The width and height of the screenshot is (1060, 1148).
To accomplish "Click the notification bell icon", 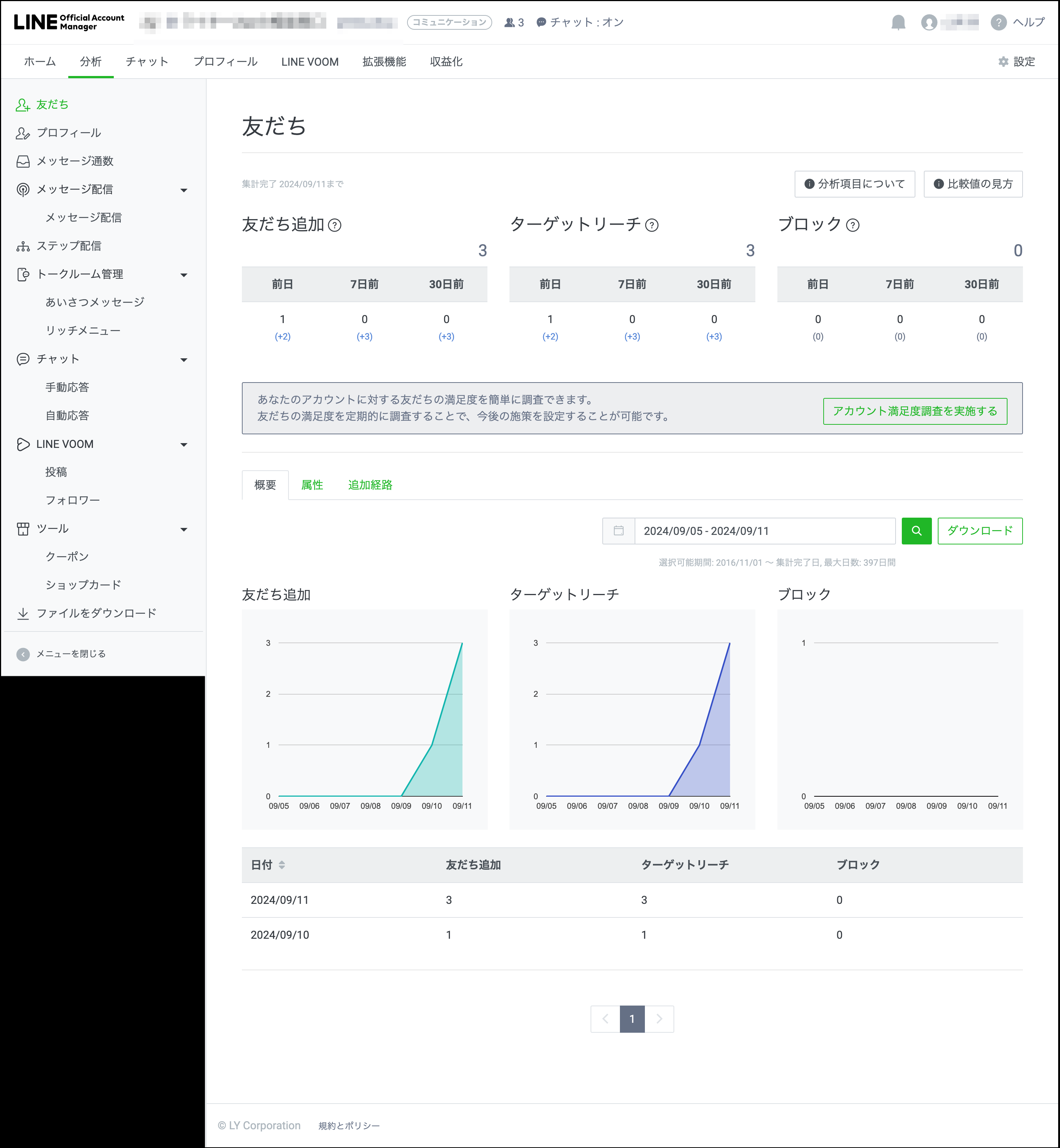I will (x=898, y=22).
